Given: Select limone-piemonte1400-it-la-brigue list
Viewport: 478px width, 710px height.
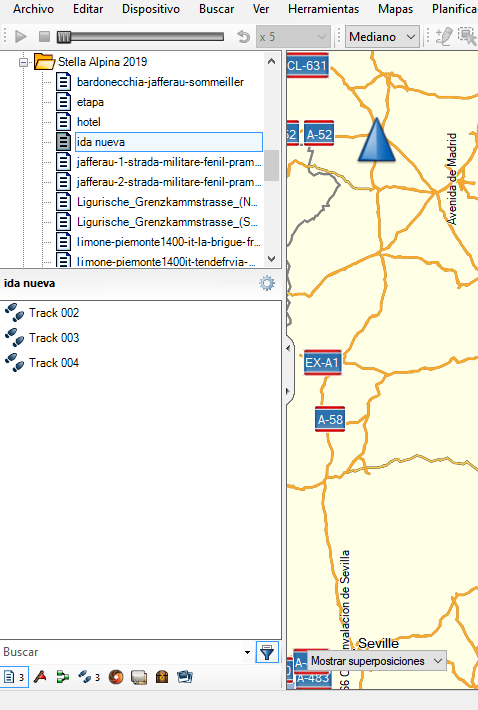Looking at the screenshot, I should (168, 241).
